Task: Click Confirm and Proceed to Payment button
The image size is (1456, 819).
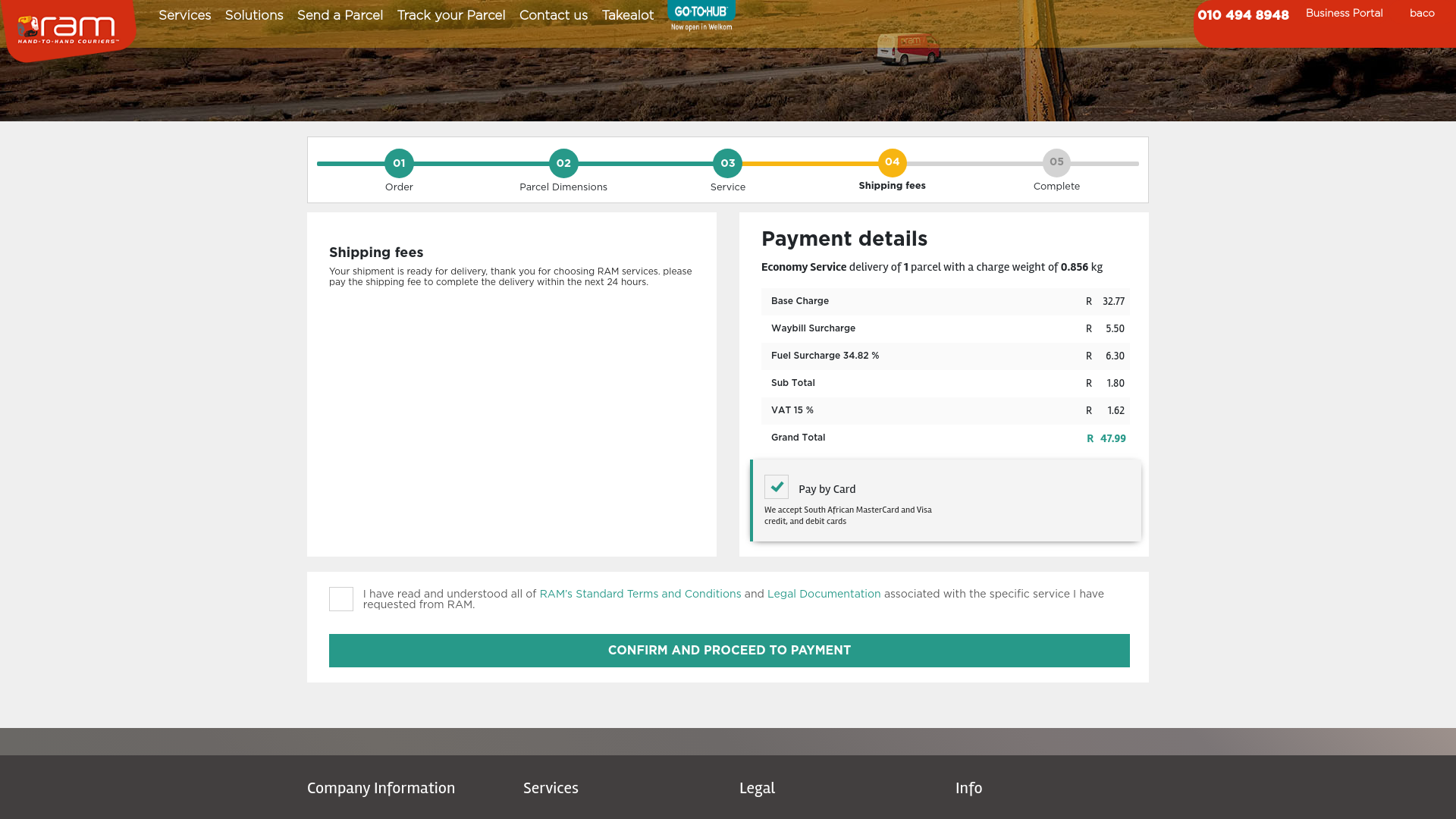Action: 730,651
